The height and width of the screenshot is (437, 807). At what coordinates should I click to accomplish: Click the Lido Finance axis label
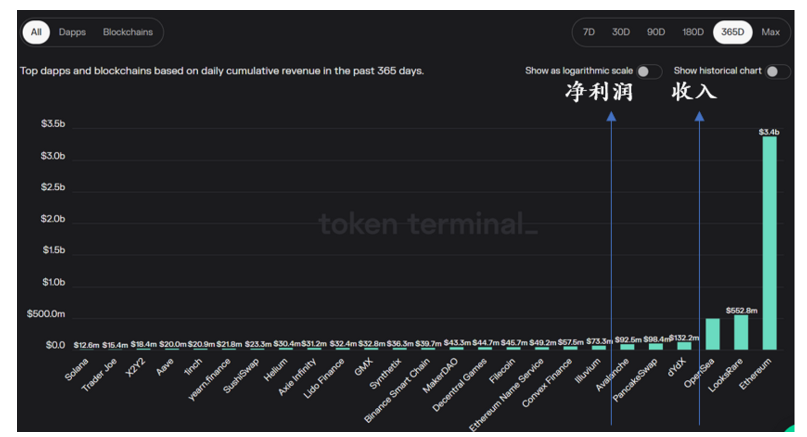tap(324, 378)
